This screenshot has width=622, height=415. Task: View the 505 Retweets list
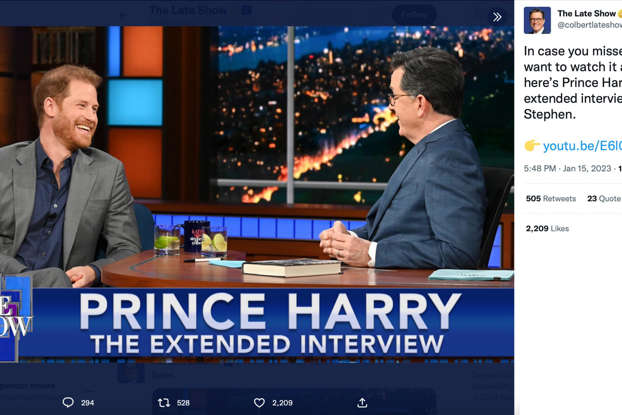pyautogui.click(x=551, y=198)
